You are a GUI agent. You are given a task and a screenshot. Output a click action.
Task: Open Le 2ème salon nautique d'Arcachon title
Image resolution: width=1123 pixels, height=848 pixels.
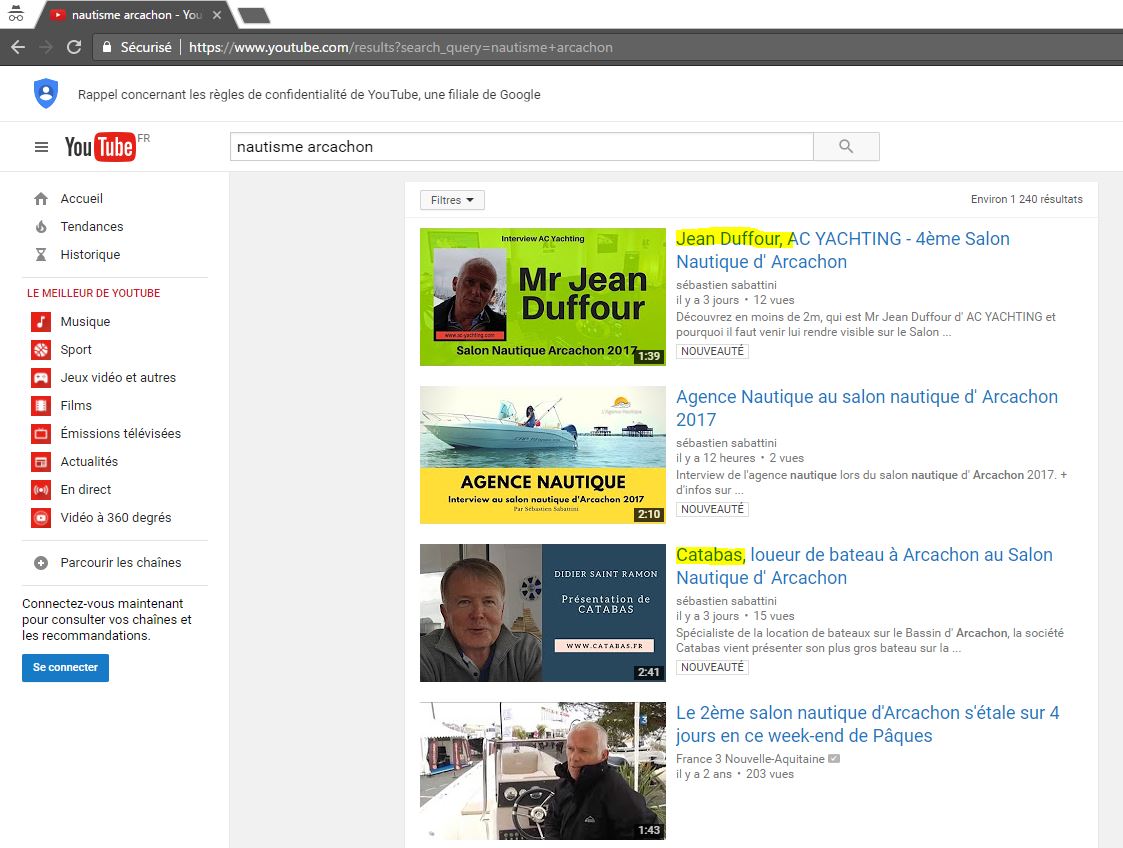coord(867,724)
